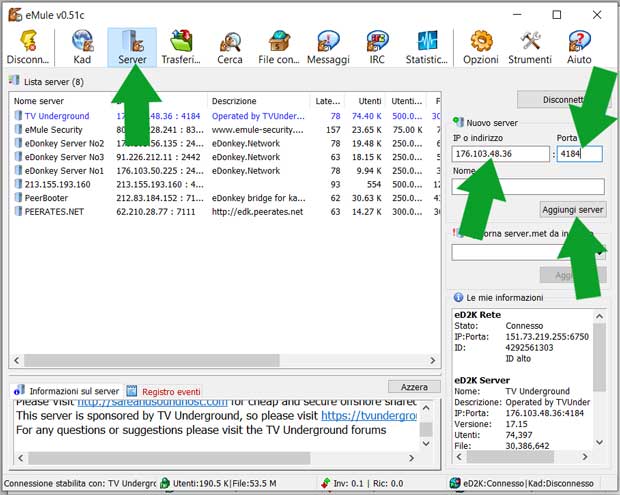Click address 62.210.28.77 : 7111

click(156, 212)
